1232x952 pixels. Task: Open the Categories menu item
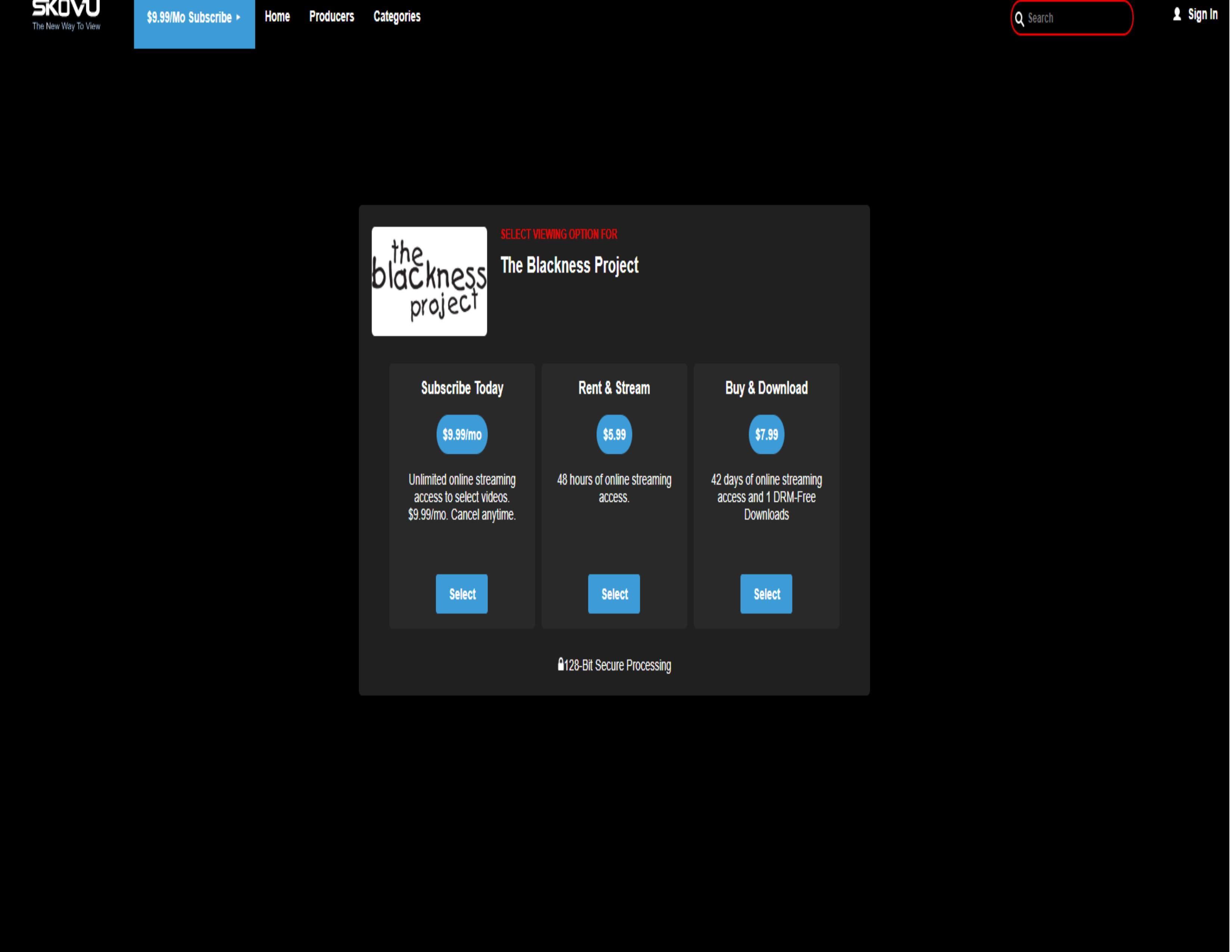[396, 16]
